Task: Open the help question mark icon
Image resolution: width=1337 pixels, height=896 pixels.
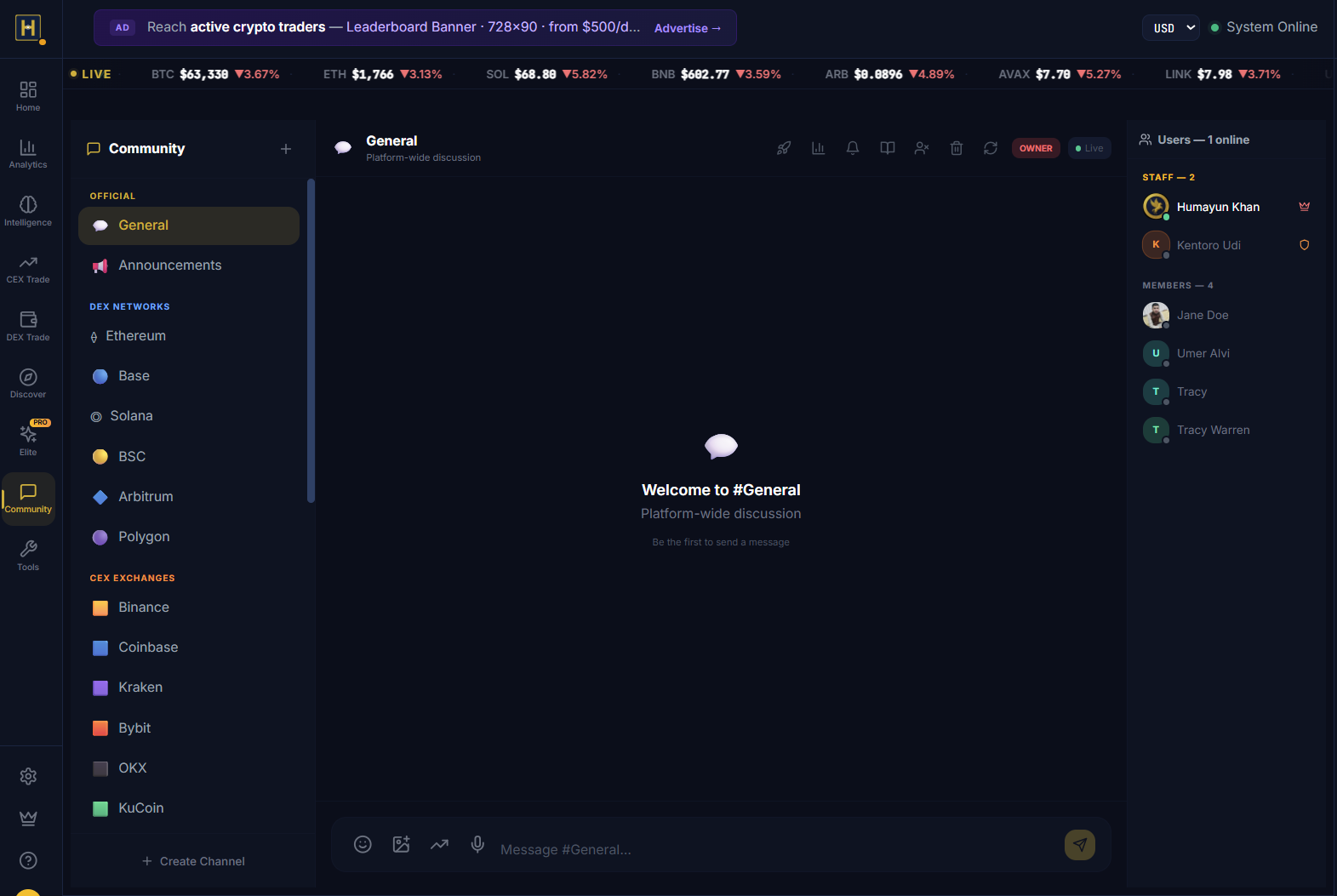Action: point(28,860)
